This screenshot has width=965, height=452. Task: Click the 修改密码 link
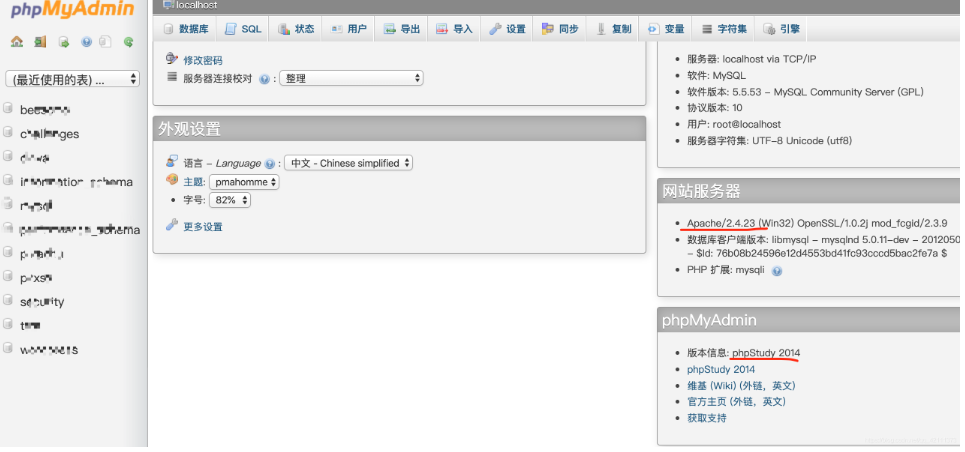pos(203,60)
